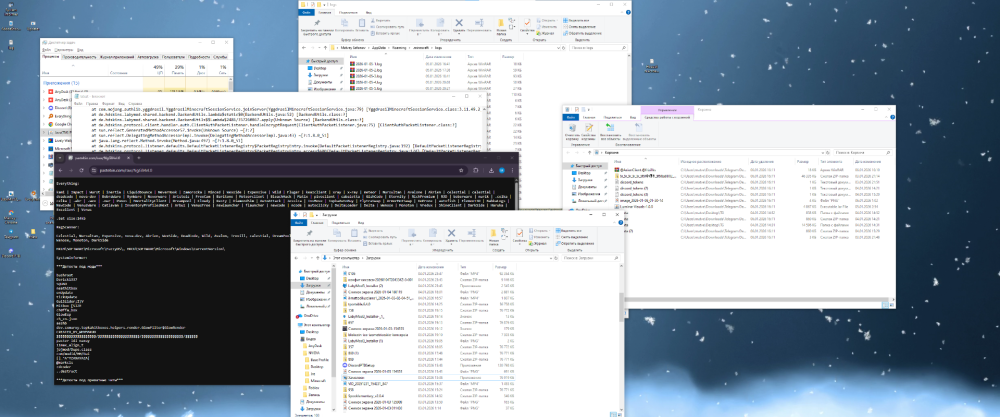Sort logs window by Size column header
The image size is (1000, 417).
[x=508, y=57]
